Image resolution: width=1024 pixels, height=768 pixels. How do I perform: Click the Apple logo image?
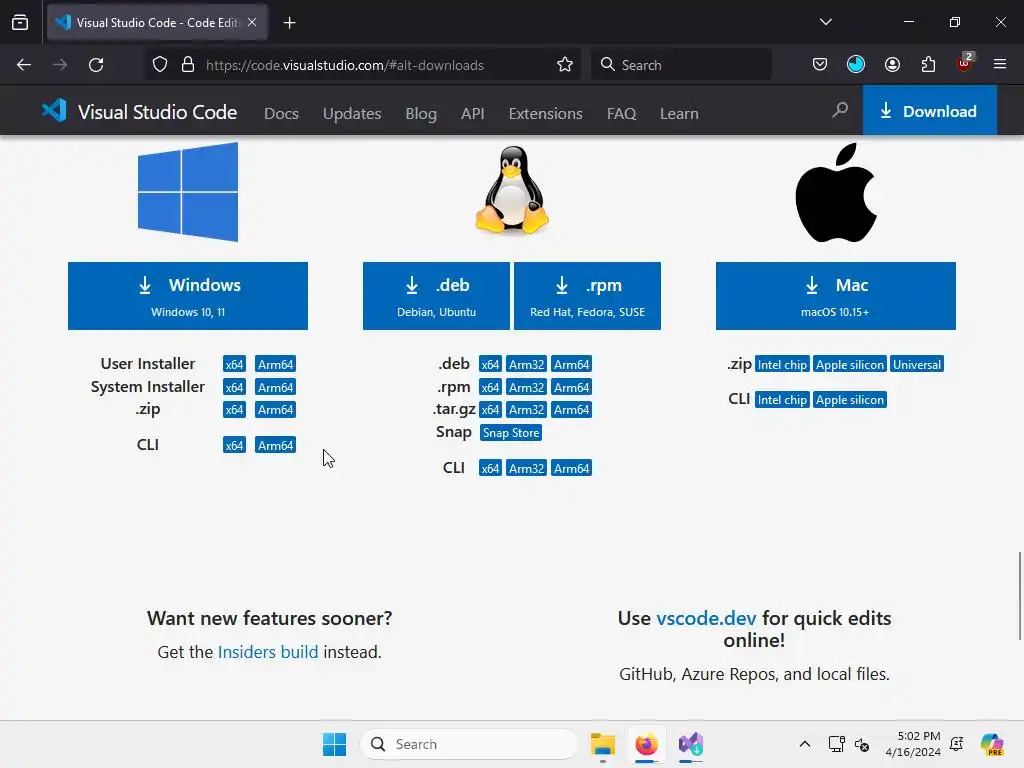pyautogui.click(x=836, y=193)
